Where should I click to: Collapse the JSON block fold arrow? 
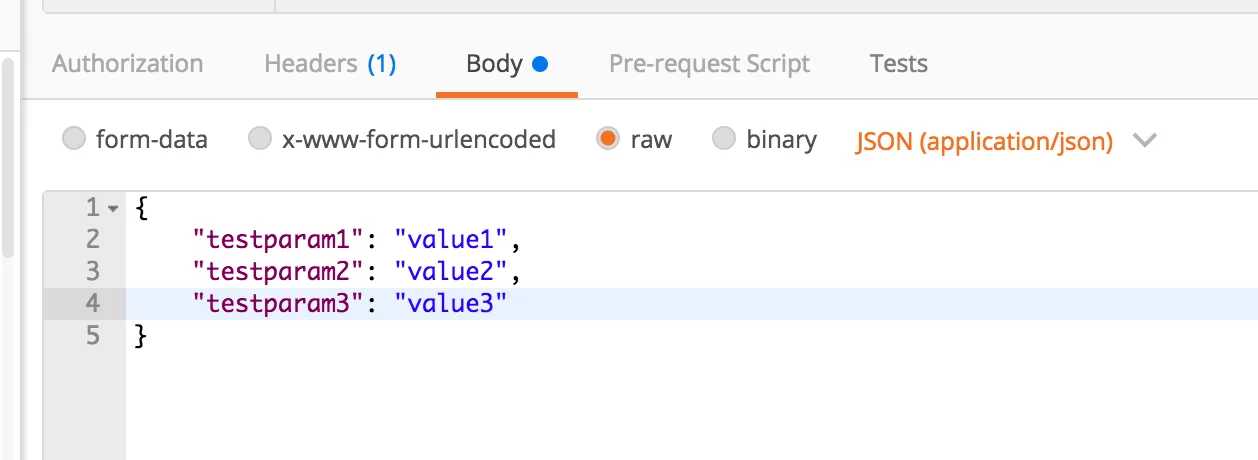pos(113,209)
